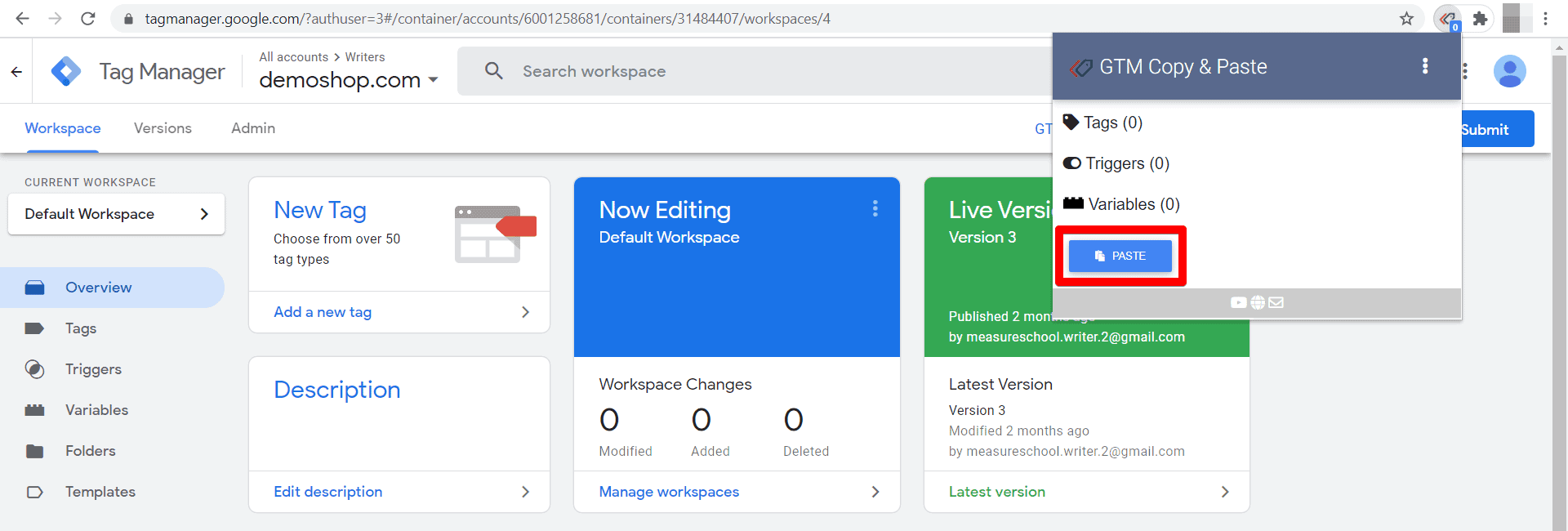The height and width of the screenshot is (531, 1568).
Task: Click the All accounts breadcrumb
Action: 293,57
